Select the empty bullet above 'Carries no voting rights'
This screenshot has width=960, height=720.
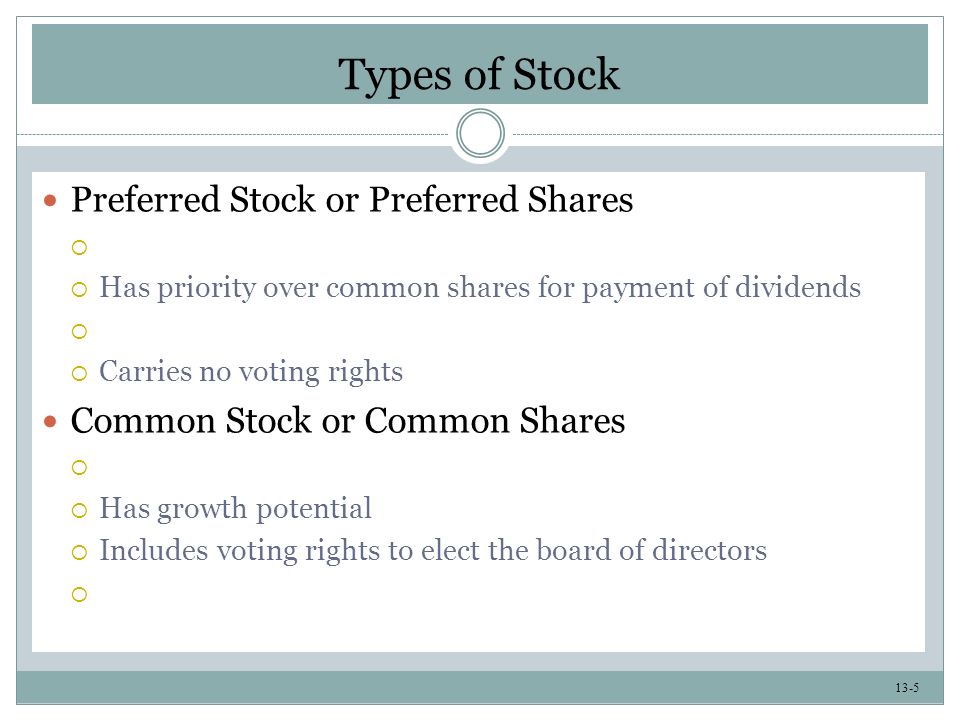coord(79,331)
